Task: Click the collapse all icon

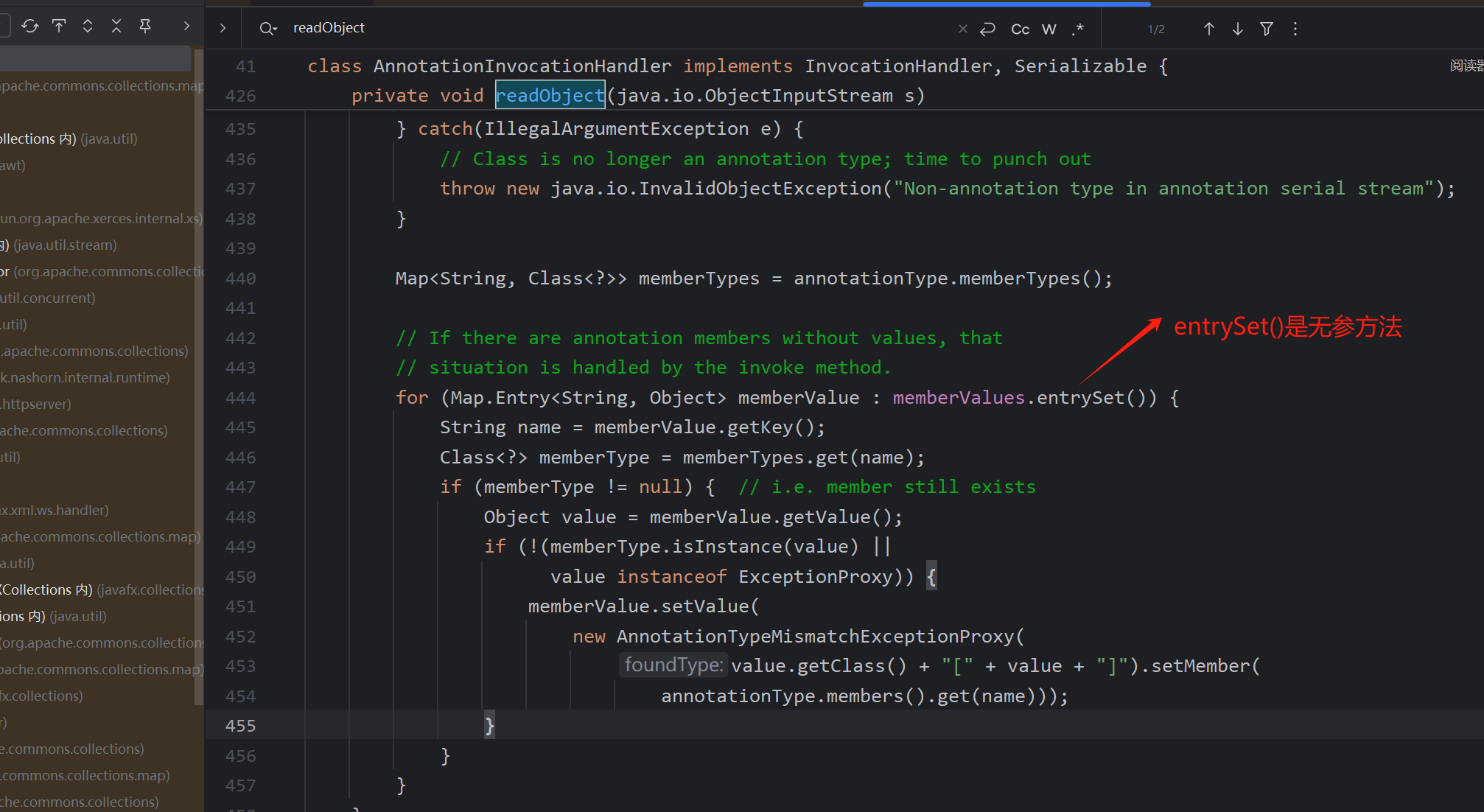Action: point(116,27)
